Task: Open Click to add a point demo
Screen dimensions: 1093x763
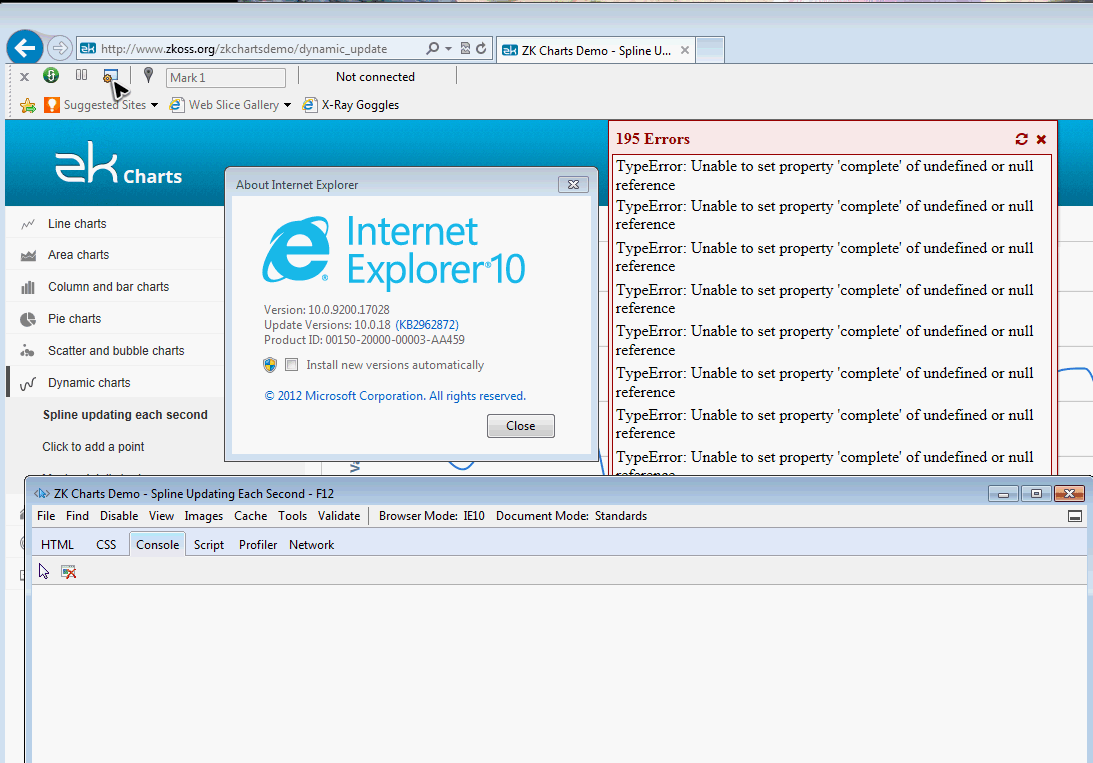Action: click(93, 447)
